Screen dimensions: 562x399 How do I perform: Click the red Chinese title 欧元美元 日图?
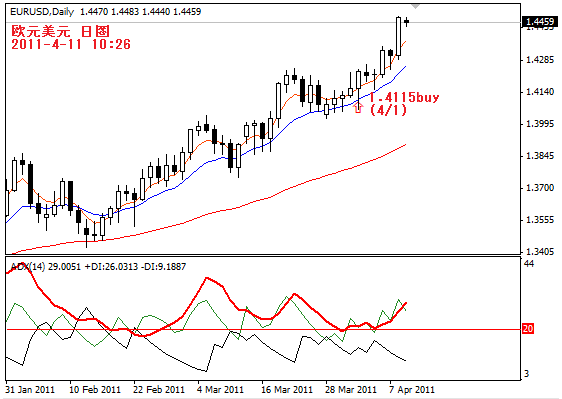[60, 31]
